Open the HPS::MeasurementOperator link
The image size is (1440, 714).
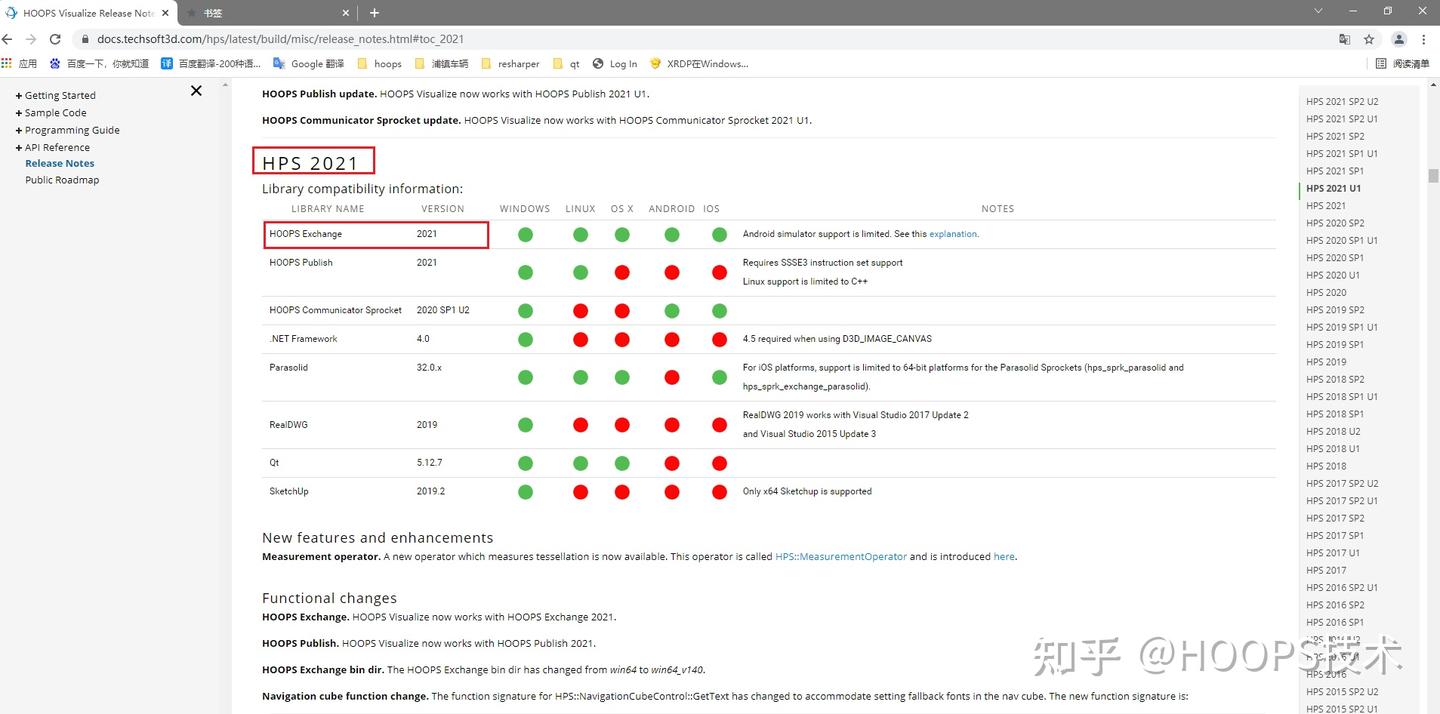[841, 556]
